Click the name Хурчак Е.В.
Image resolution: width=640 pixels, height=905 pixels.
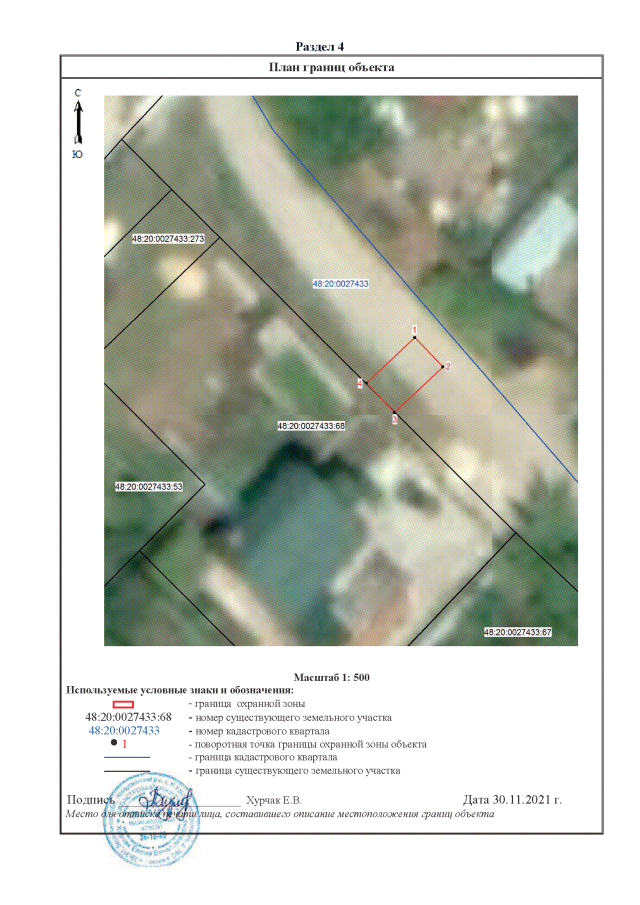(274, 801)
